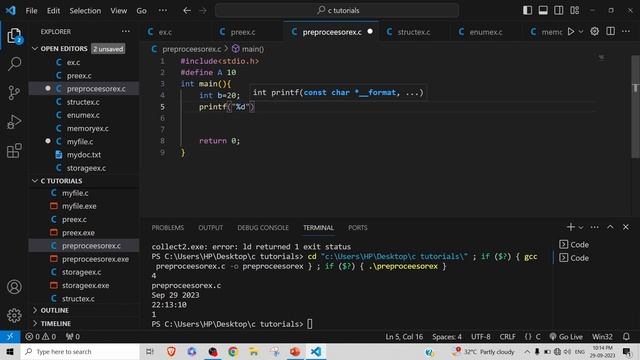Open editor More Actions ellipsis
The image size is (640, 360).
[626, 31]
